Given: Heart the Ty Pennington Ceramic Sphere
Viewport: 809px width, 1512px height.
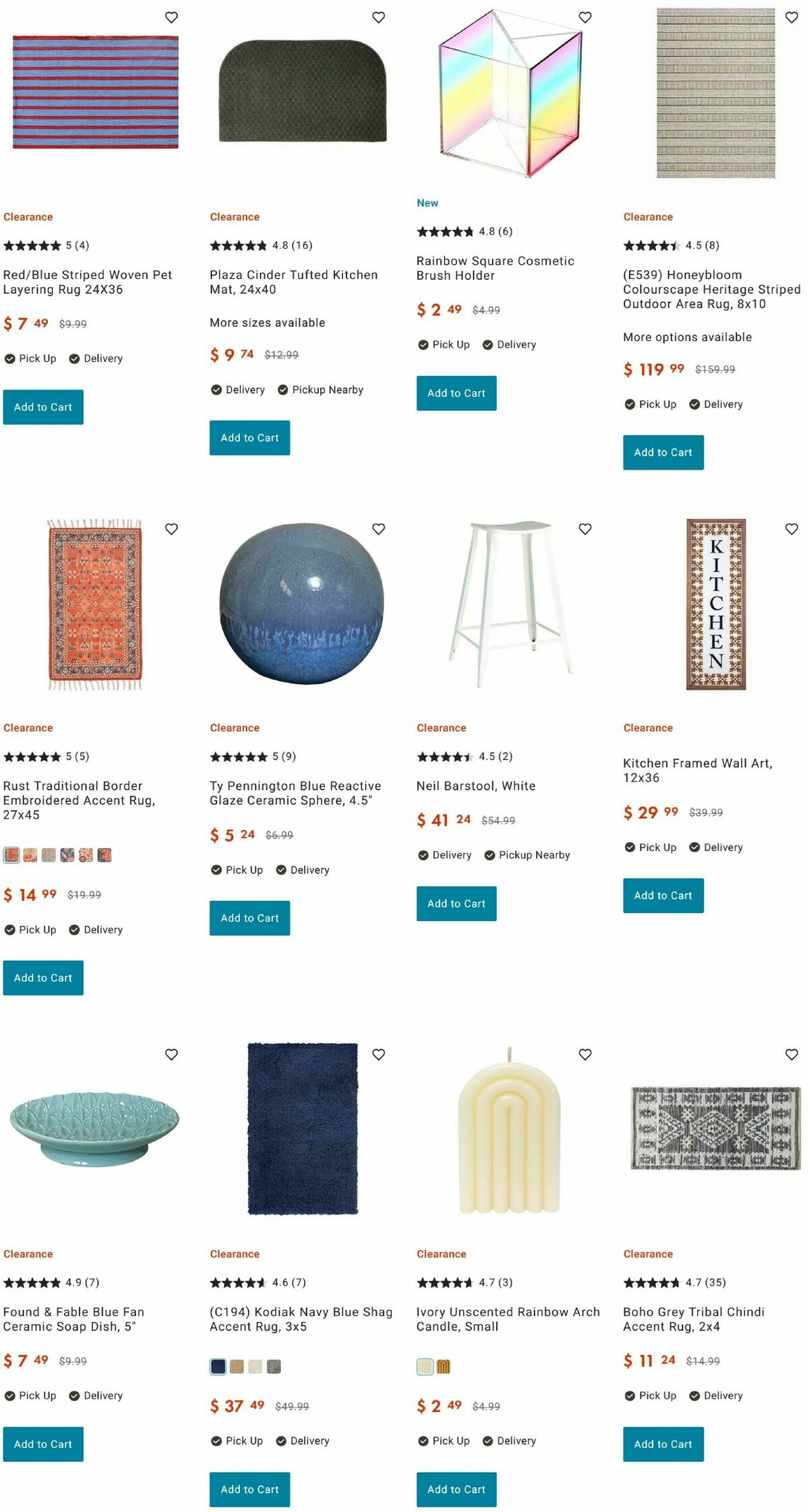Looking at the screenshot, I should tap(378, 529).
